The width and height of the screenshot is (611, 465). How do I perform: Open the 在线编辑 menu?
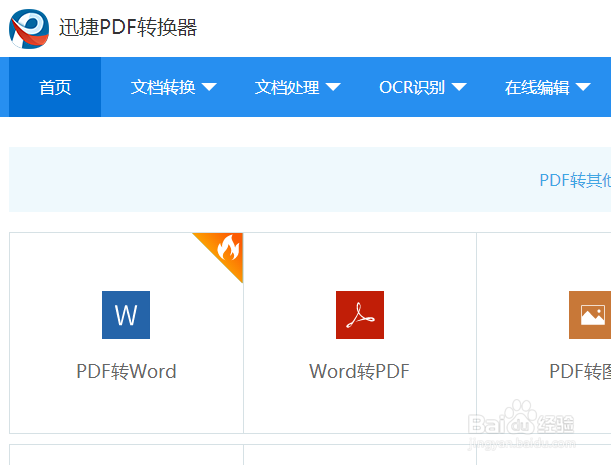(x=548, y=87)
